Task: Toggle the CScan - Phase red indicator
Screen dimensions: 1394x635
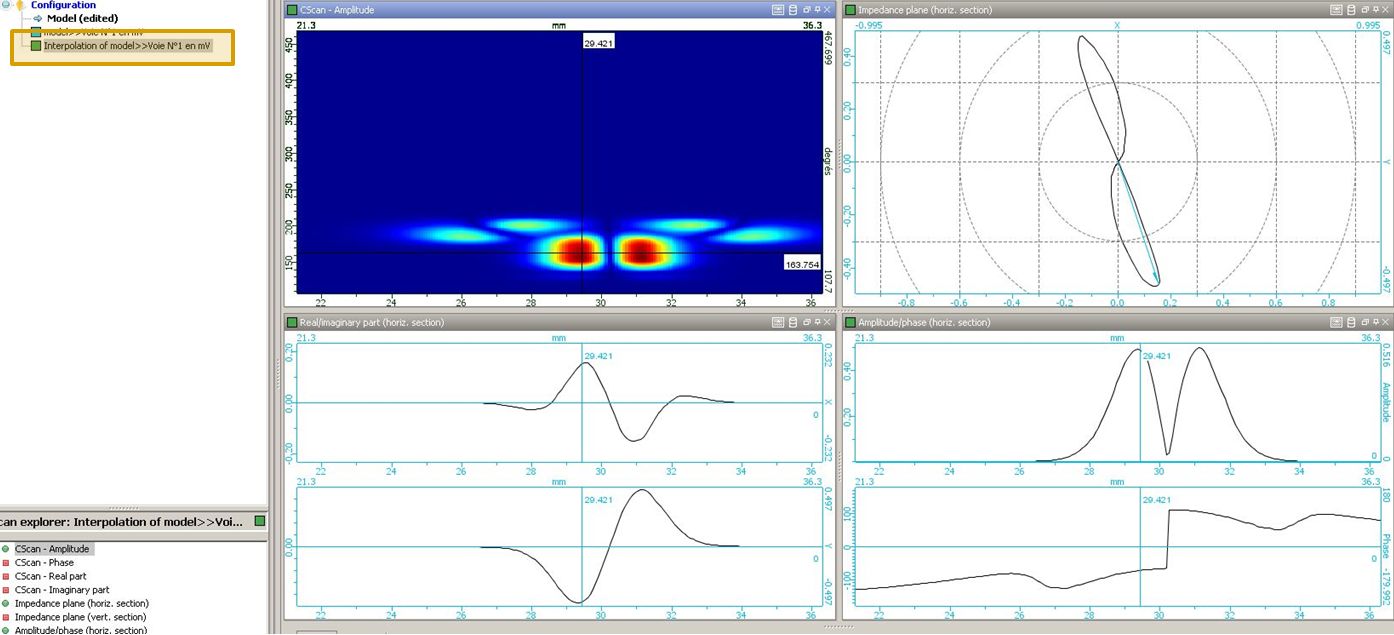Action: point(5,563)
